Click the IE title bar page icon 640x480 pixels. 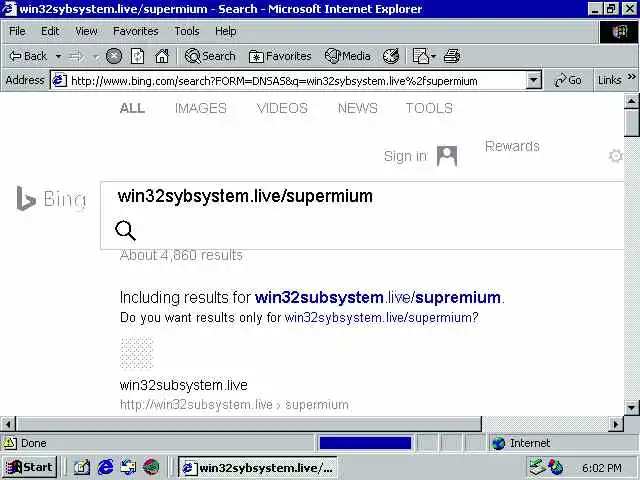pyautogui.click(x=9, y=9)
